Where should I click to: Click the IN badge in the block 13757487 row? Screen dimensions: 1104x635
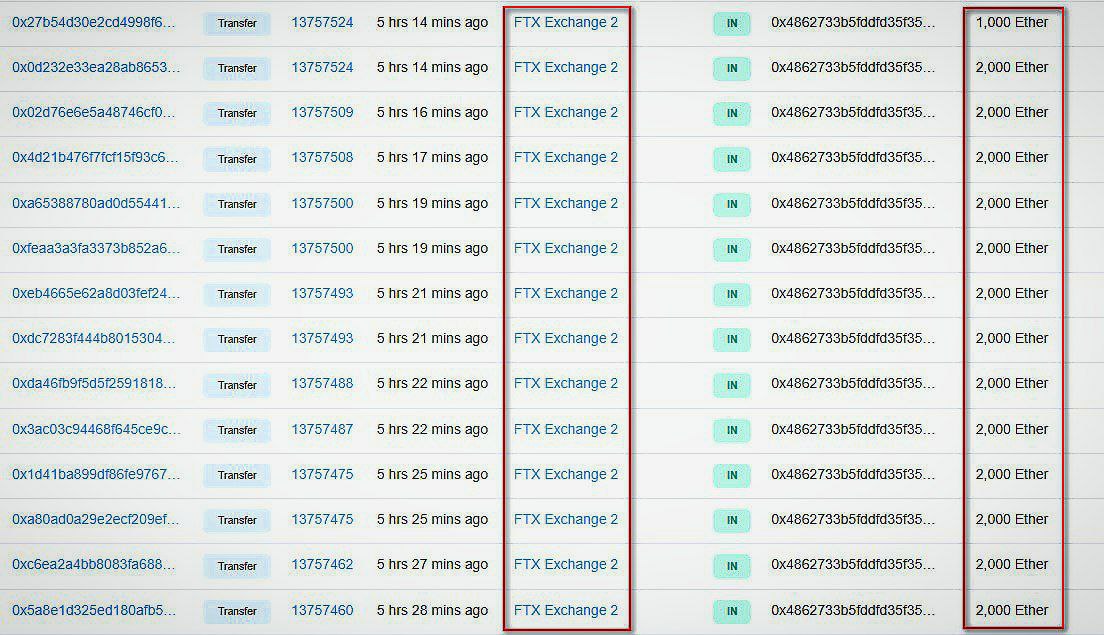[732, 430]
